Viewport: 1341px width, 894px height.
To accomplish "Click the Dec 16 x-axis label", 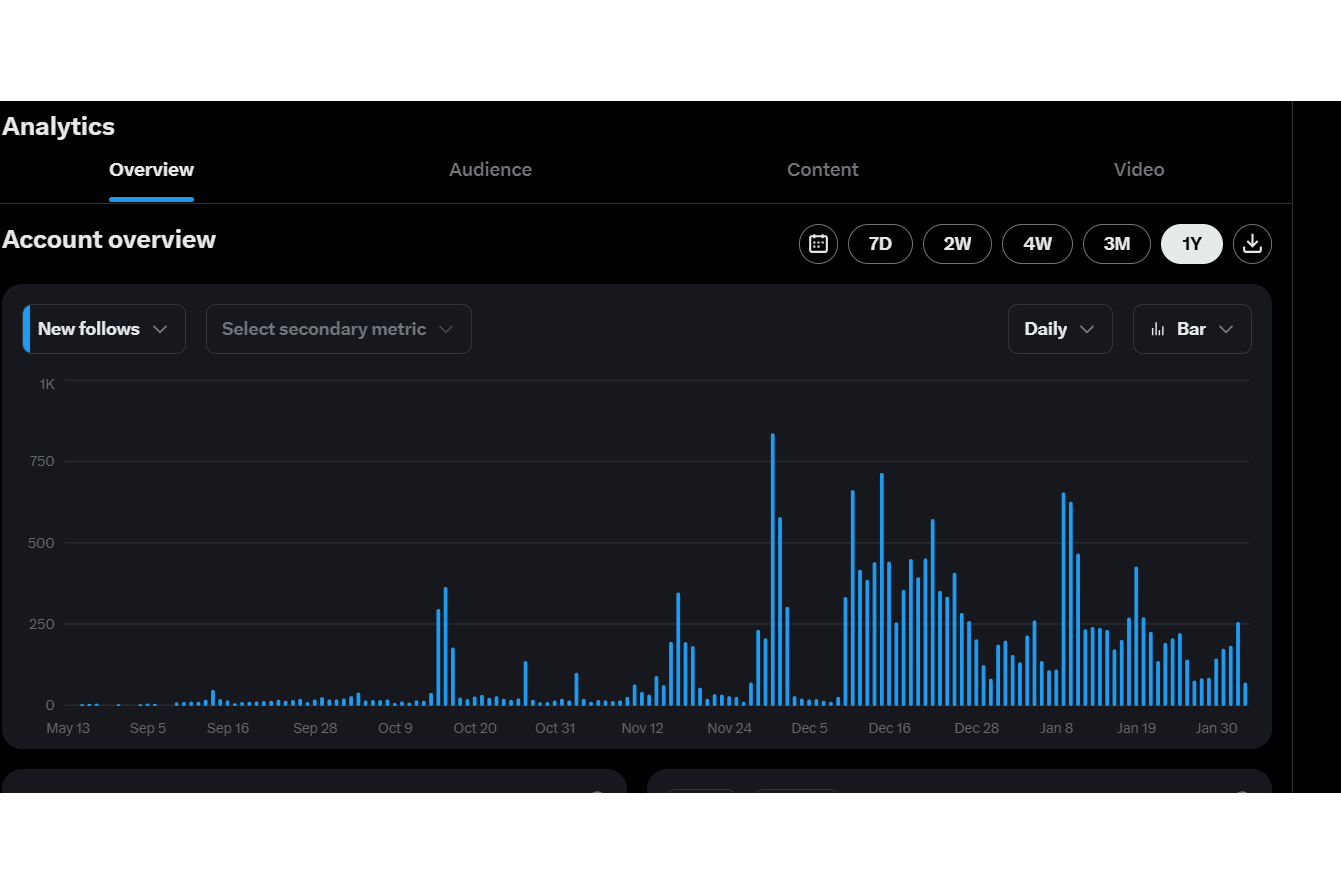I will point(889,728).
